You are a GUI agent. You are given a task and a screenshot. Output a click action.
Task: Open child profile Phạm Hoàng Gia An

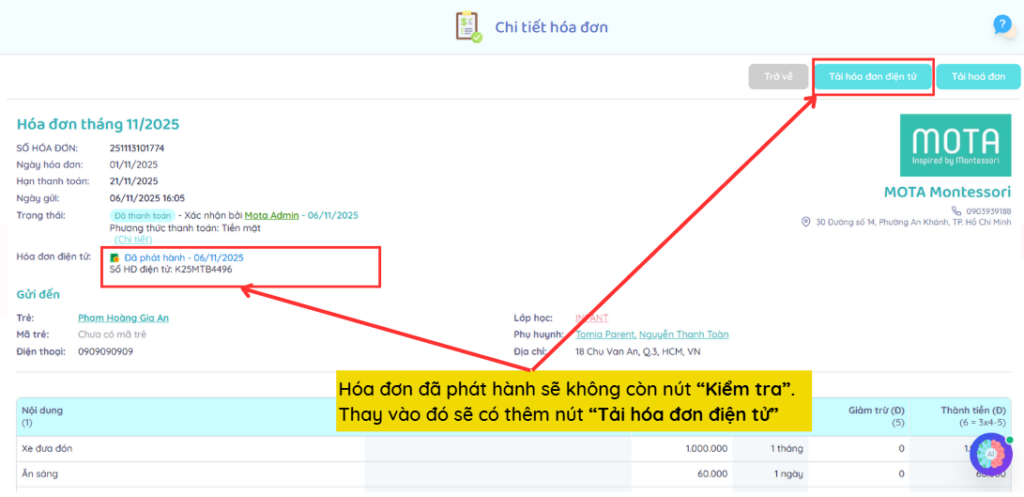click(x=123, y=318)
